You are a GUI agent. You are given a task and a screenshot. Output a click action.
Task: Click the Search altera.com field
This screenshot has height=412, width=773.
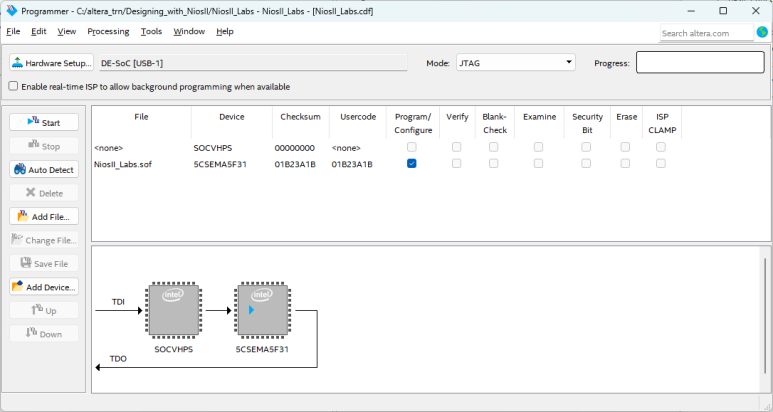click(706, 33)
